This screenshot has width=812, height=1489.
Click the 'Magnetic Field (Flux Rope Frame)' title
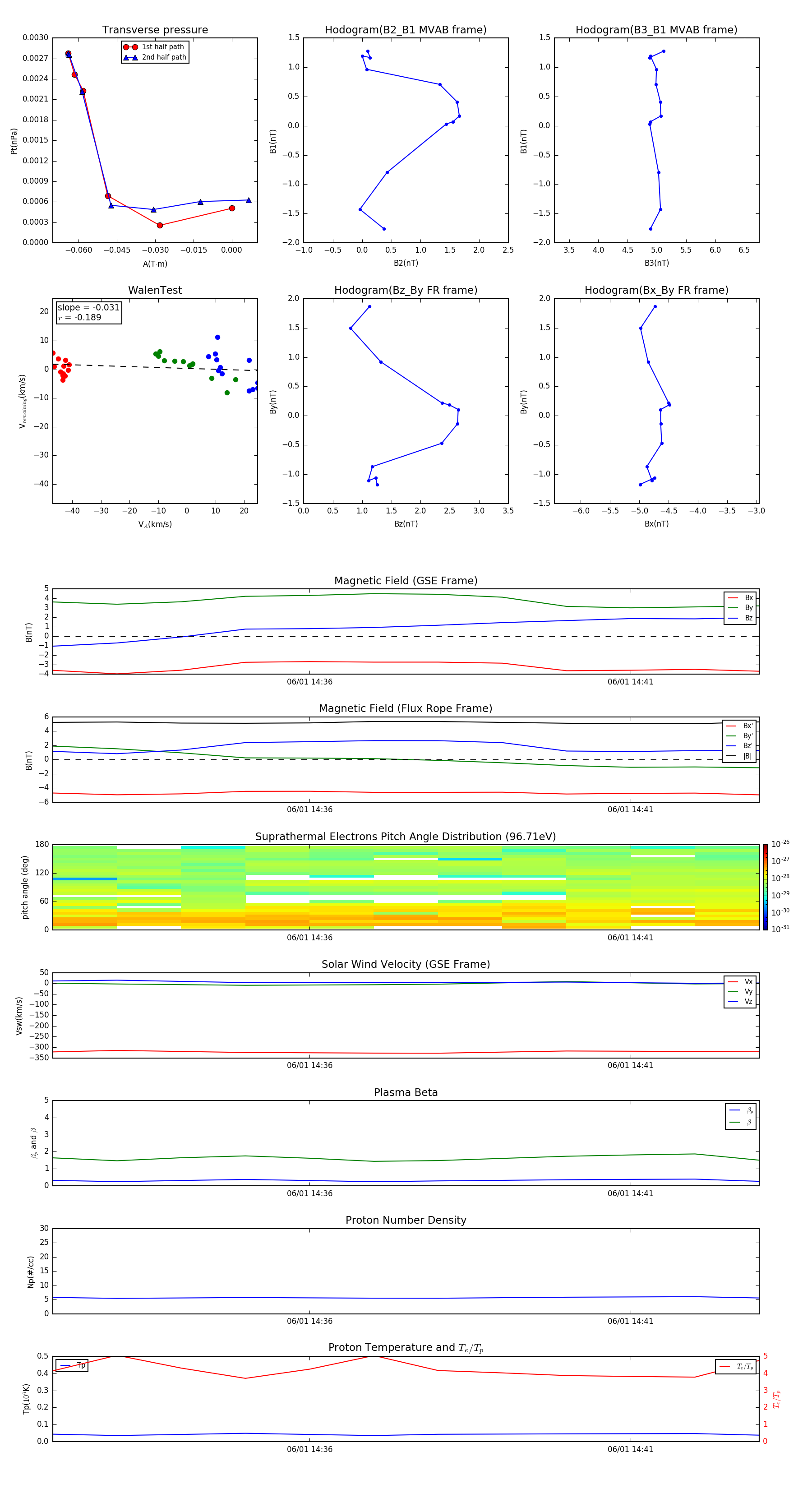(406, 709)
